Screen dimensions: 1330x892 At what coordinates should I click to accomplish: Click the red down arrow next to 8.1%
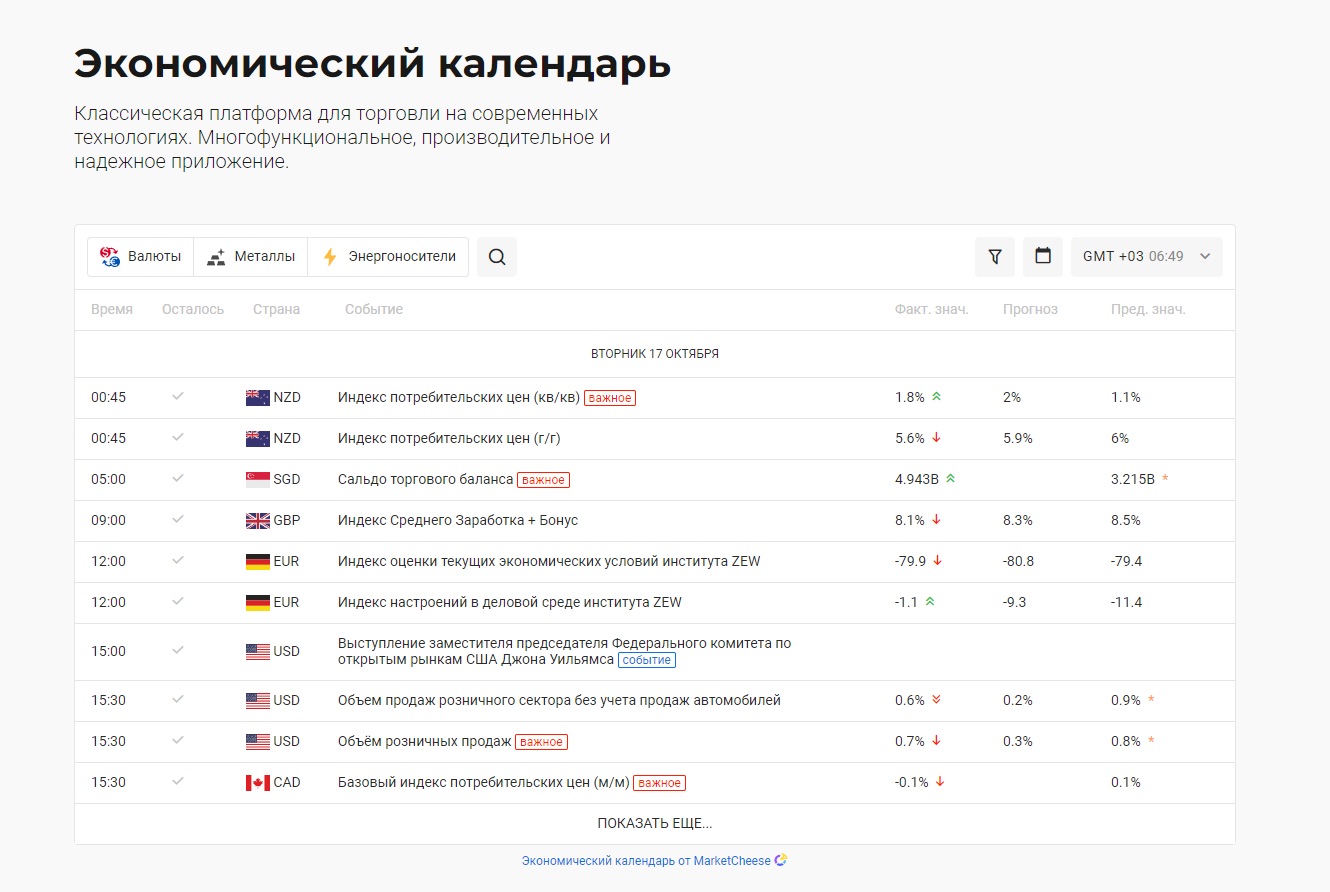coord(937,520)
